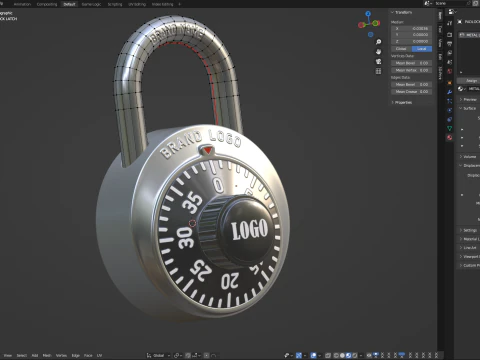Open the View tab in the sidebar
Viewport: 480px width, 360px height.
pyautogui.click(x=440, y=43)
